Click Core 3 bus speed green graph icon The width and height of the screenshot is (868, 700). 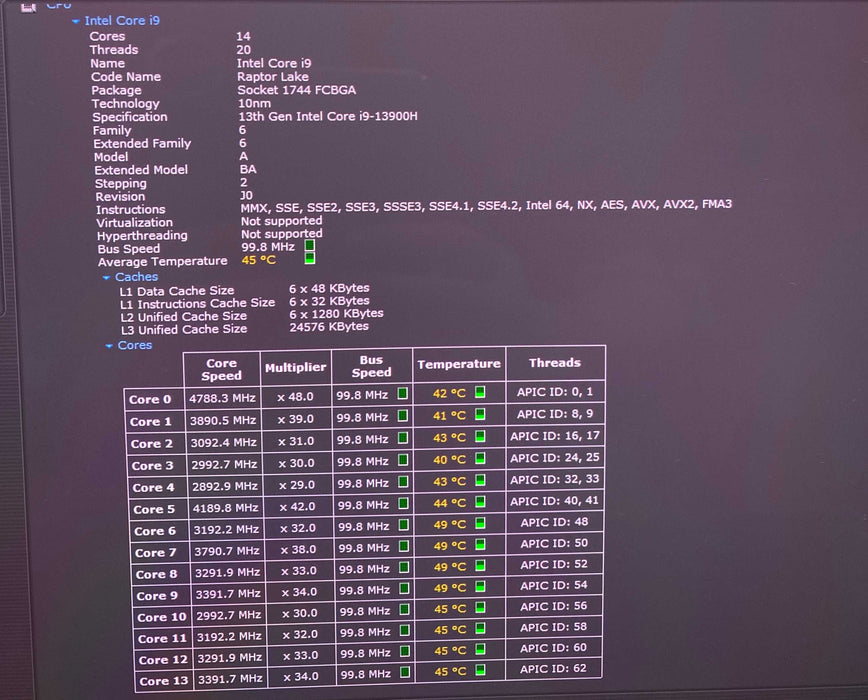click(x=403, y=460)
